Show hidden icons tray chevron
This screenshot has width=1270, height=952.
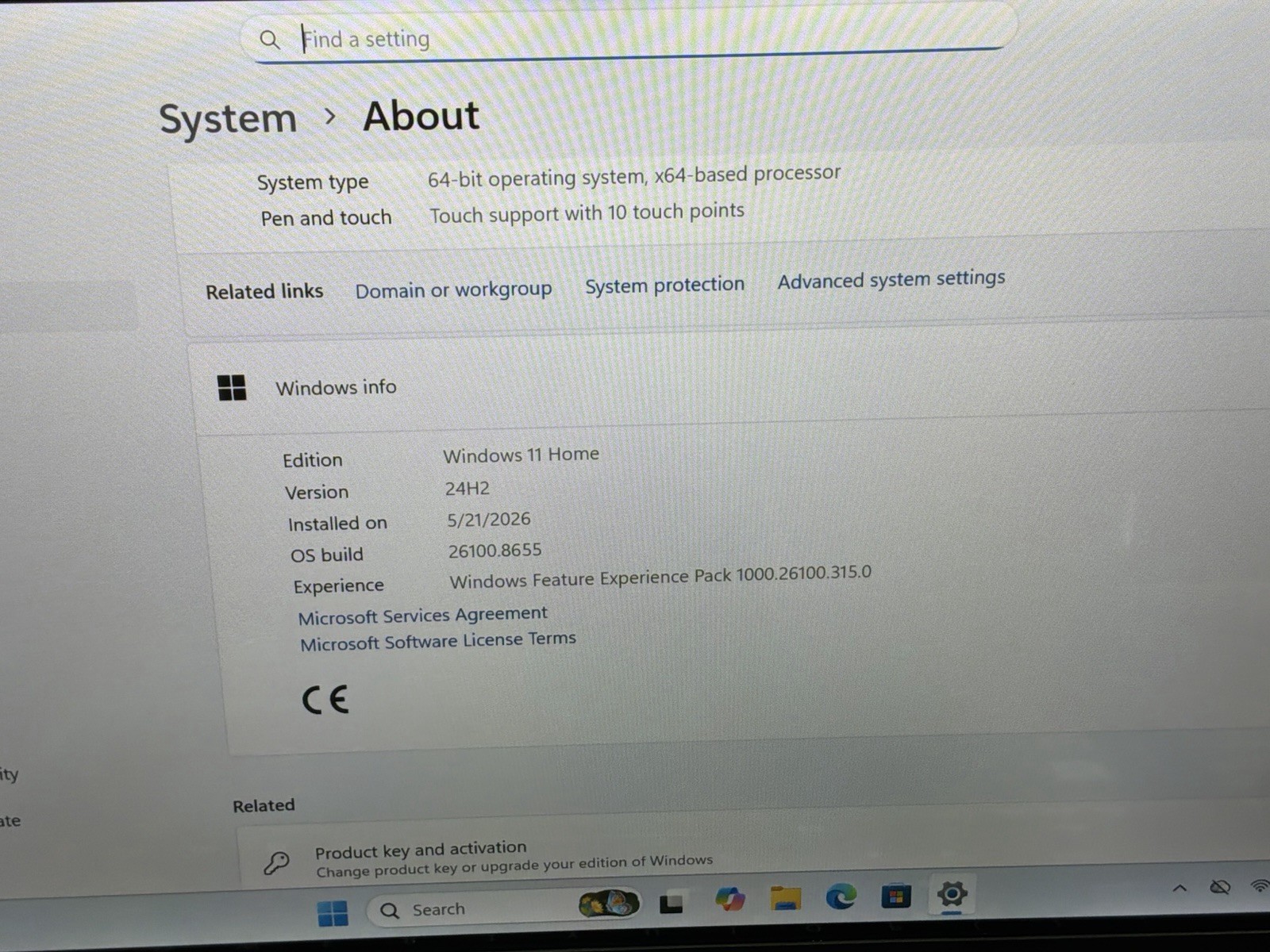(1180, 888)
